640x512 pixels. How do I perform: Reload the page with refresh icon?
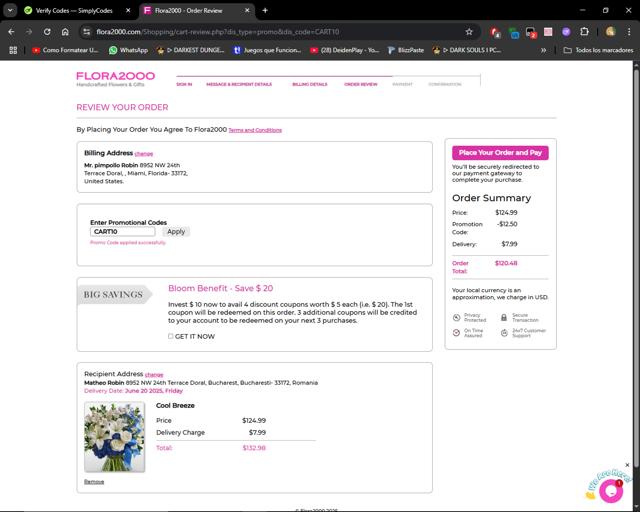(x=47, y=32)
